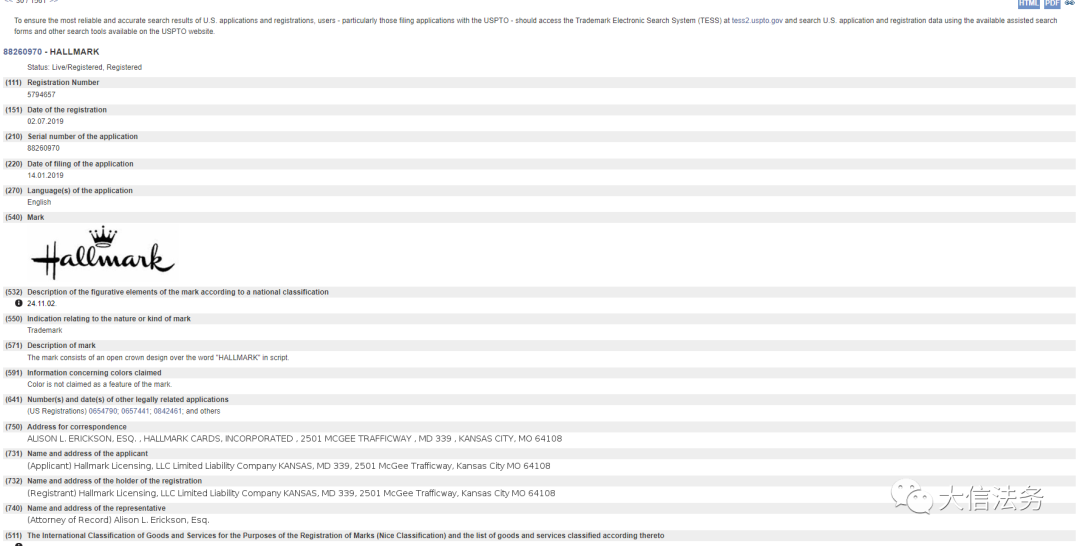Open related US registration 0657441
The width and height of the screenshot is (1080, 546).
[x=135, y=411]
